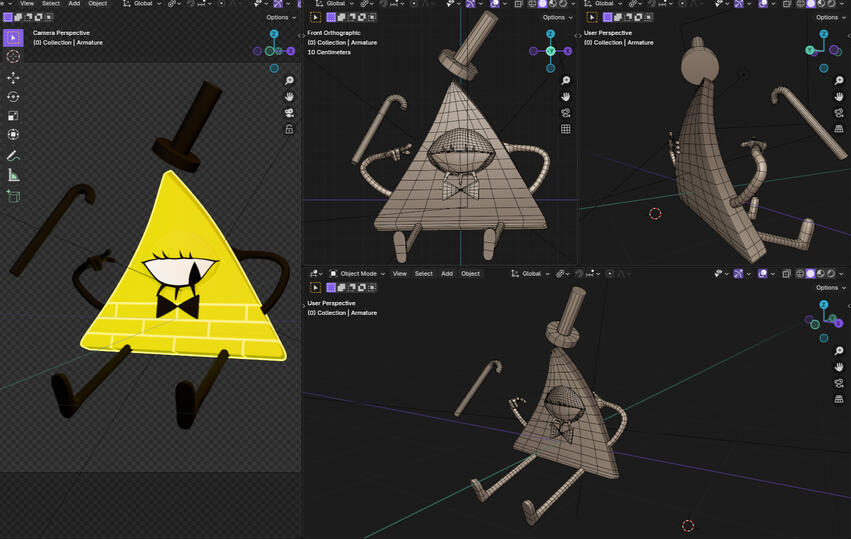
Task: Select the Measure tool
Action: (x=13, y=175)
